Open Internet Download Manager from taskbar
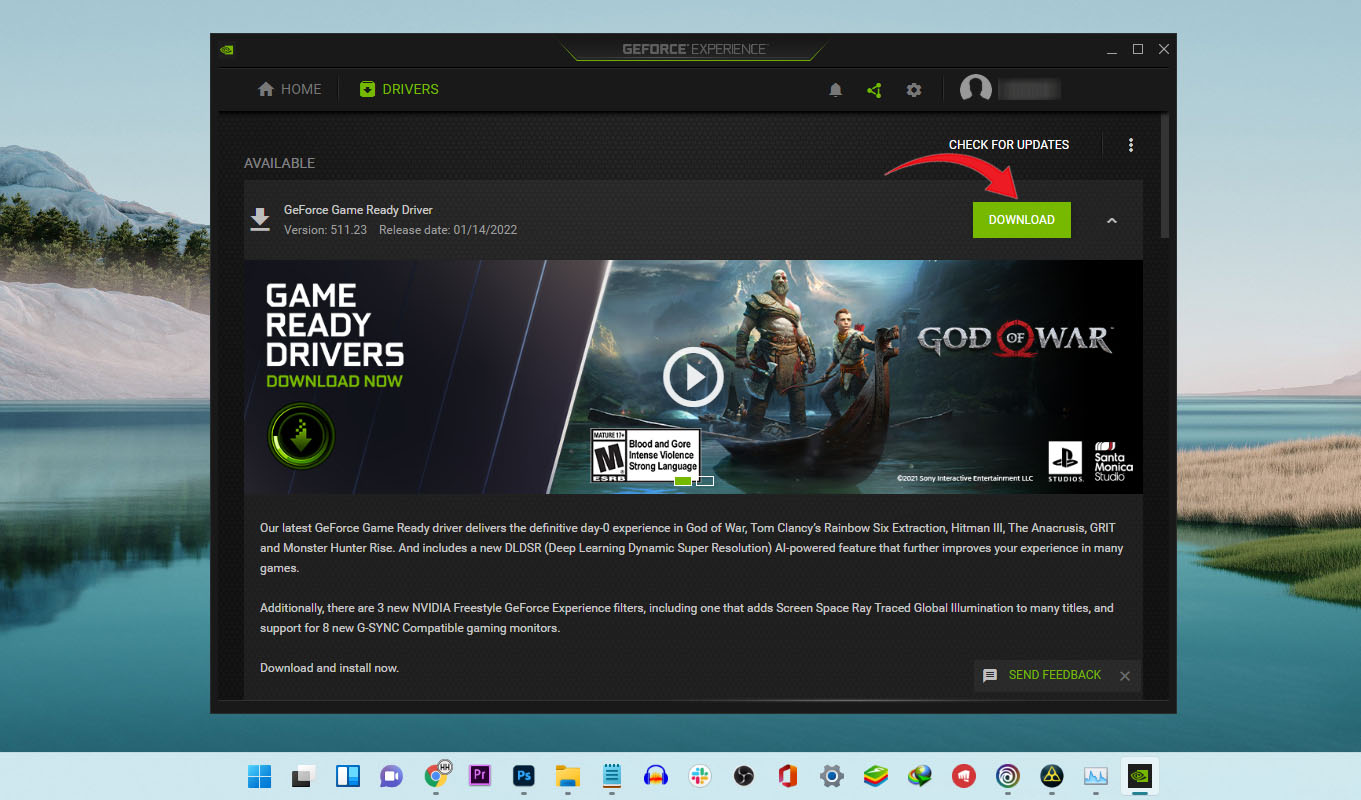Viewport: 1361px width, 800px height. click(919, 776)
